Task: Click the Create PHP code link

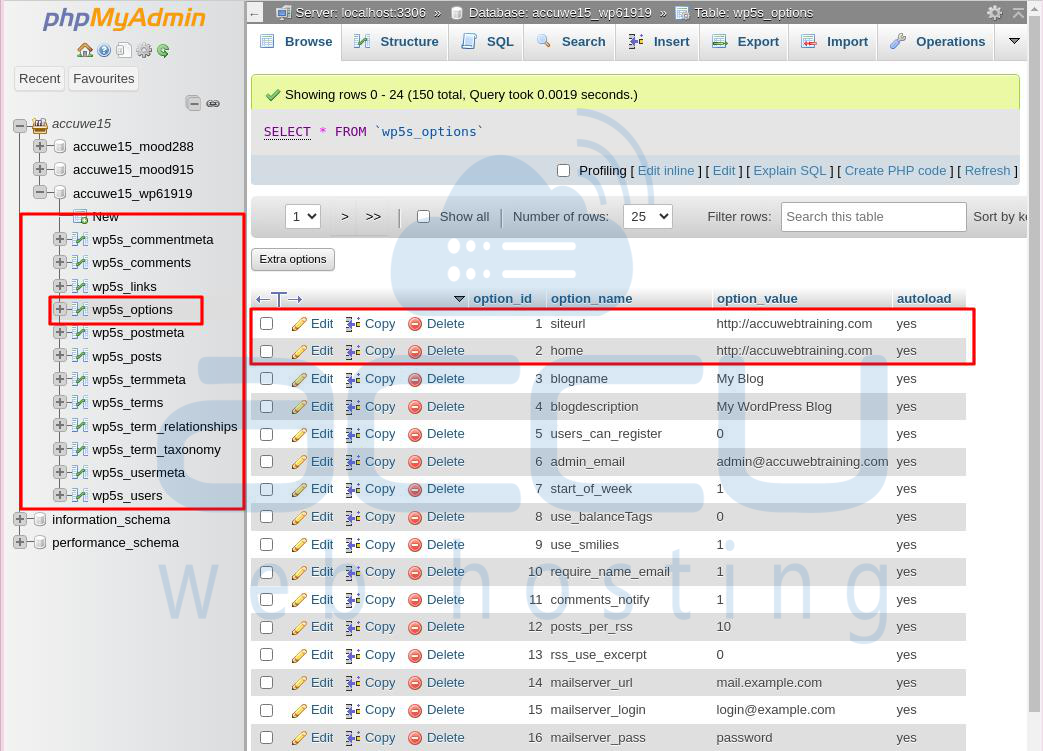Action: 895,170
